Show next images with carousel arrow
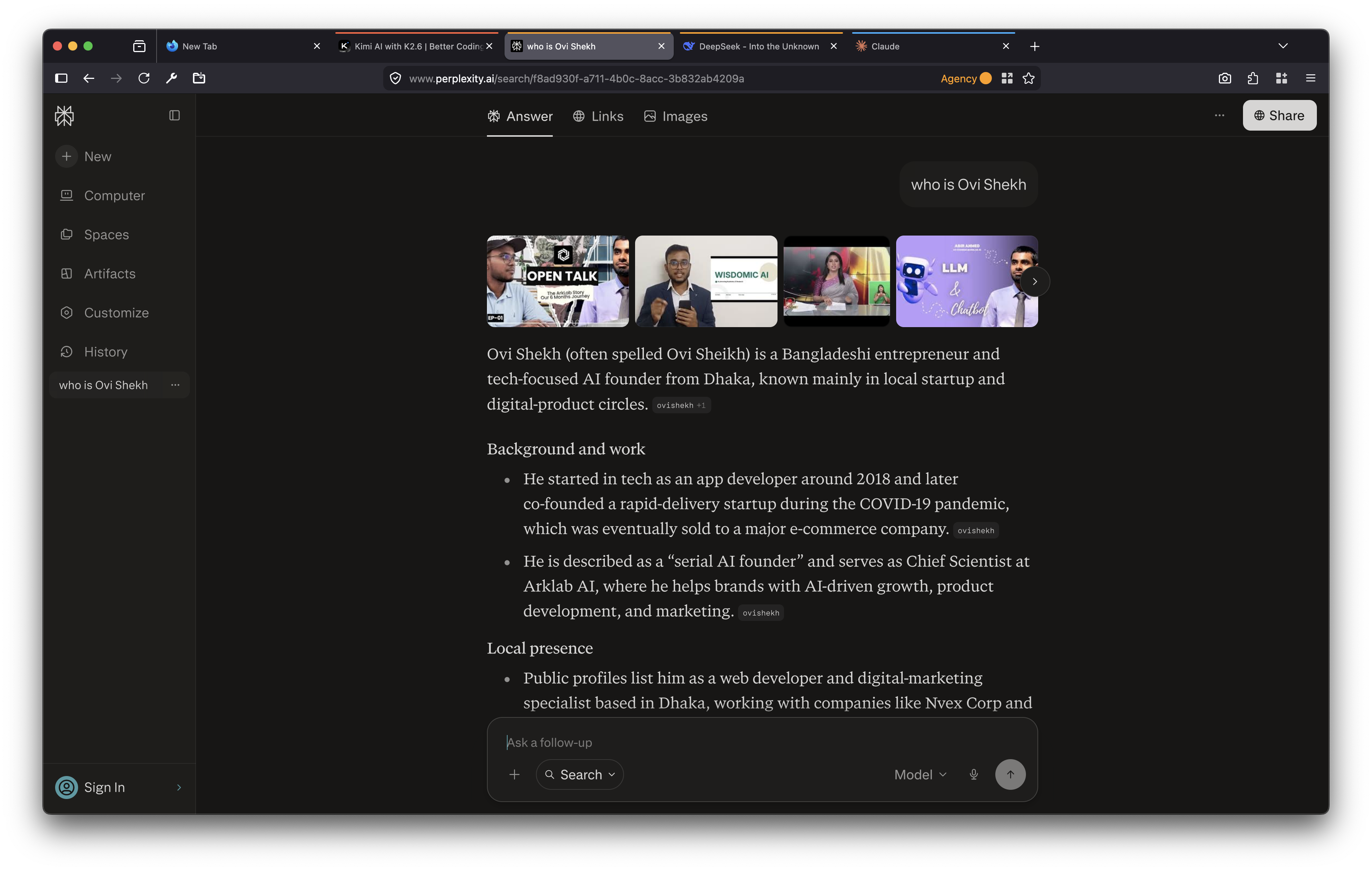This screenshot has width=1372, height=871. (1034, 282)
